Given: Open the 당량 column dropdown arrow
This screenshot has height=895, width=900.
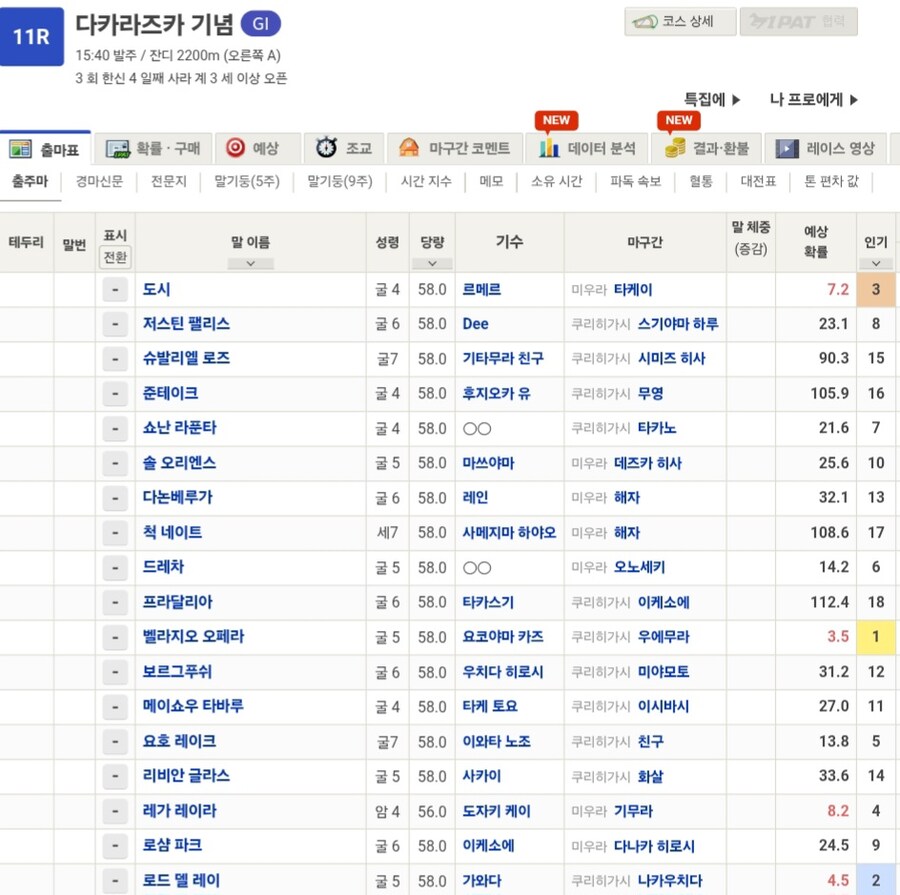Looking at the screenshot, I should [432, 262].
